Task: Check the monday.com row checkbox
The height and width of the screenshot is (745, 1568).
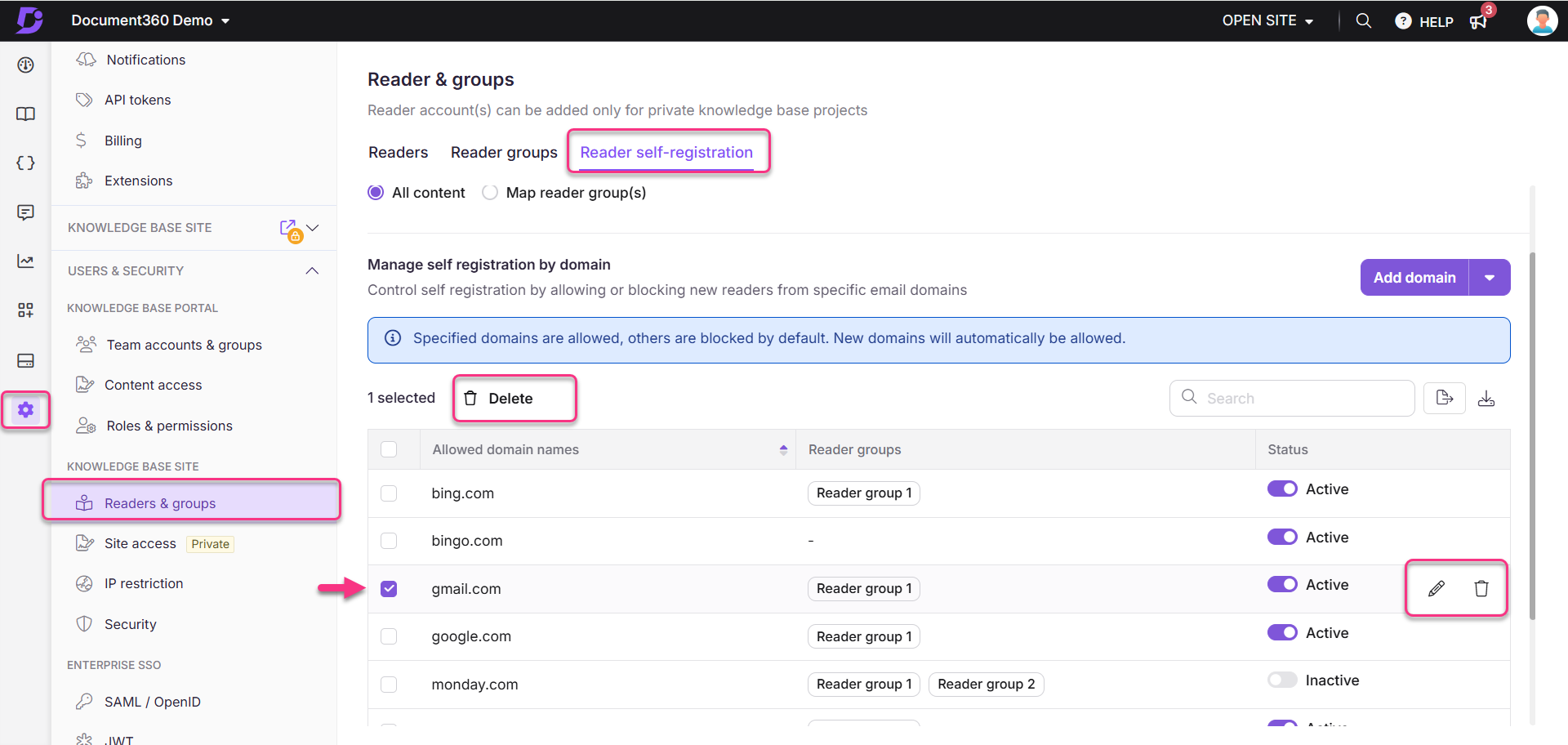Action: (x=389, y=685)
